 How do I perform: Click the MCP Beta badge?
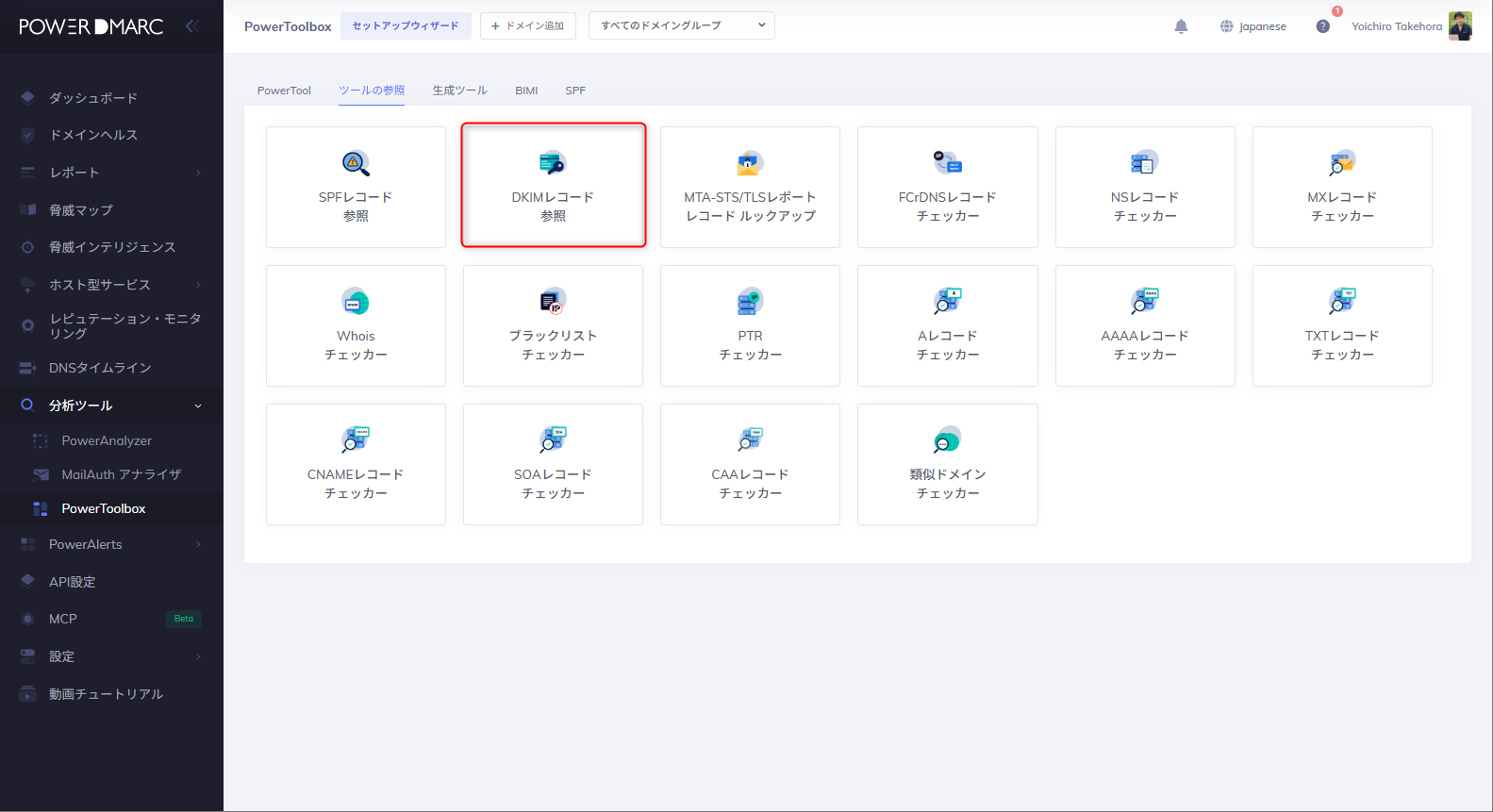pos(184,619)
